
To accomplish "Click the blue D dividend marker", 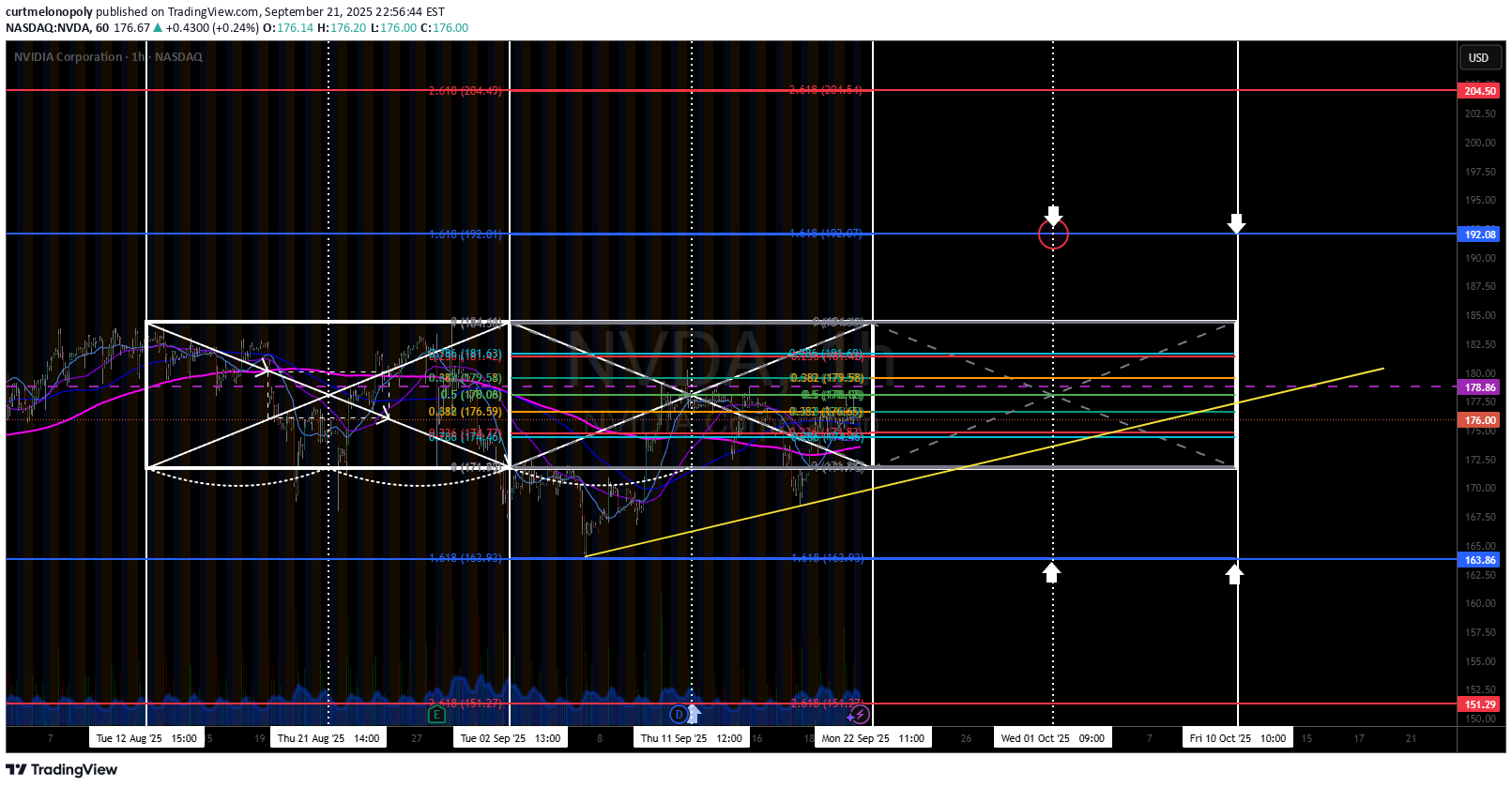I will (x=680, y=715).
